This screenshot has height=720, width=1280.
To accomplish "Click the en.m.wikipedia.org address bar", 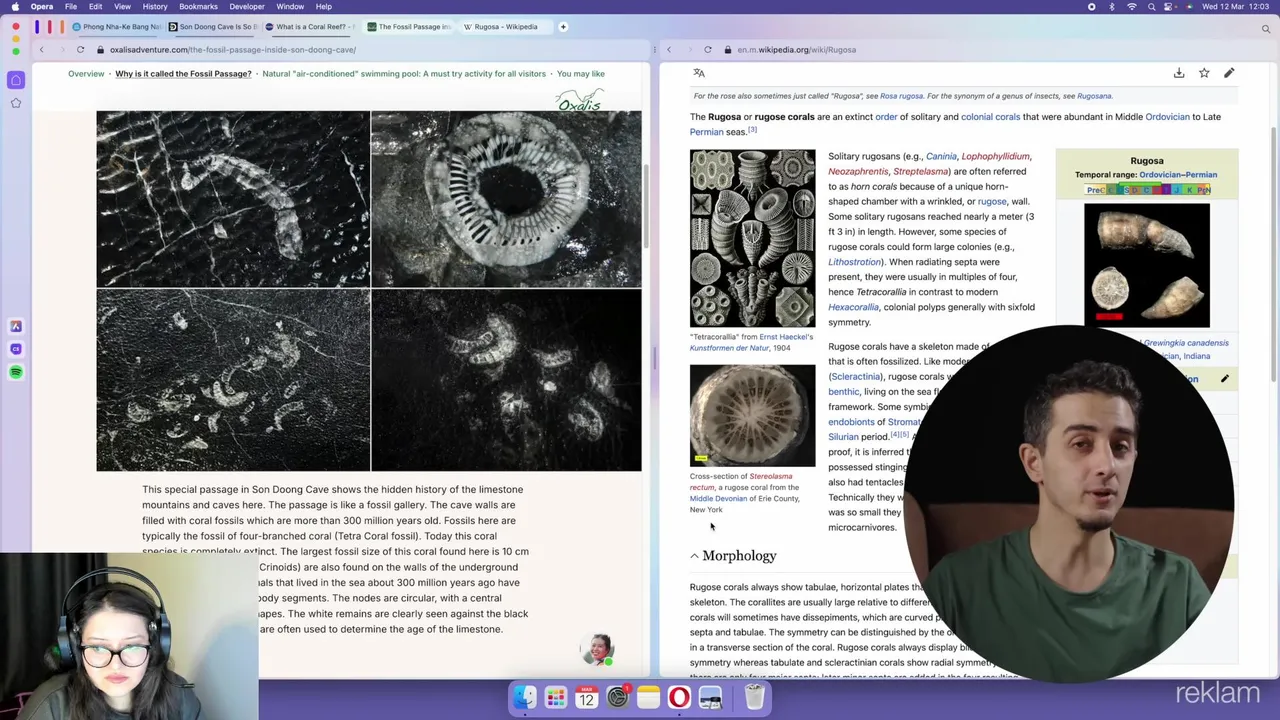I will [796, 49].
